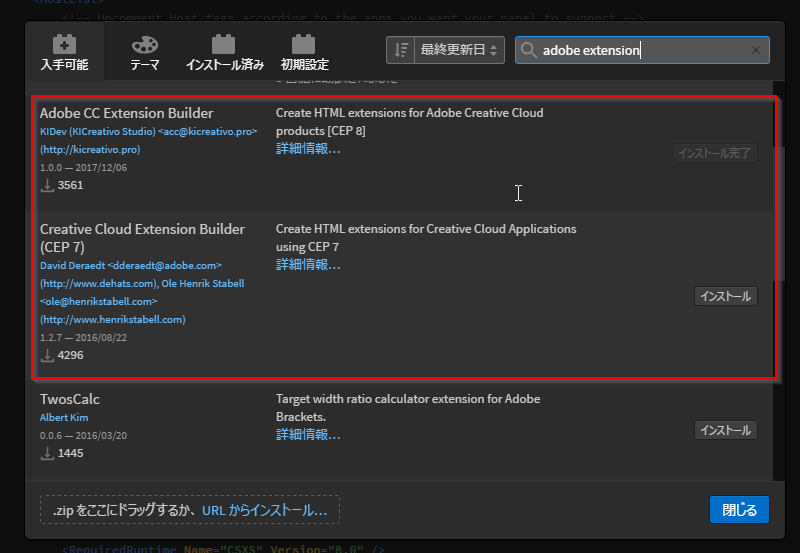Open David Deraedt author link
The height and width of the screenshot is (553, 800).
[131, 266]
